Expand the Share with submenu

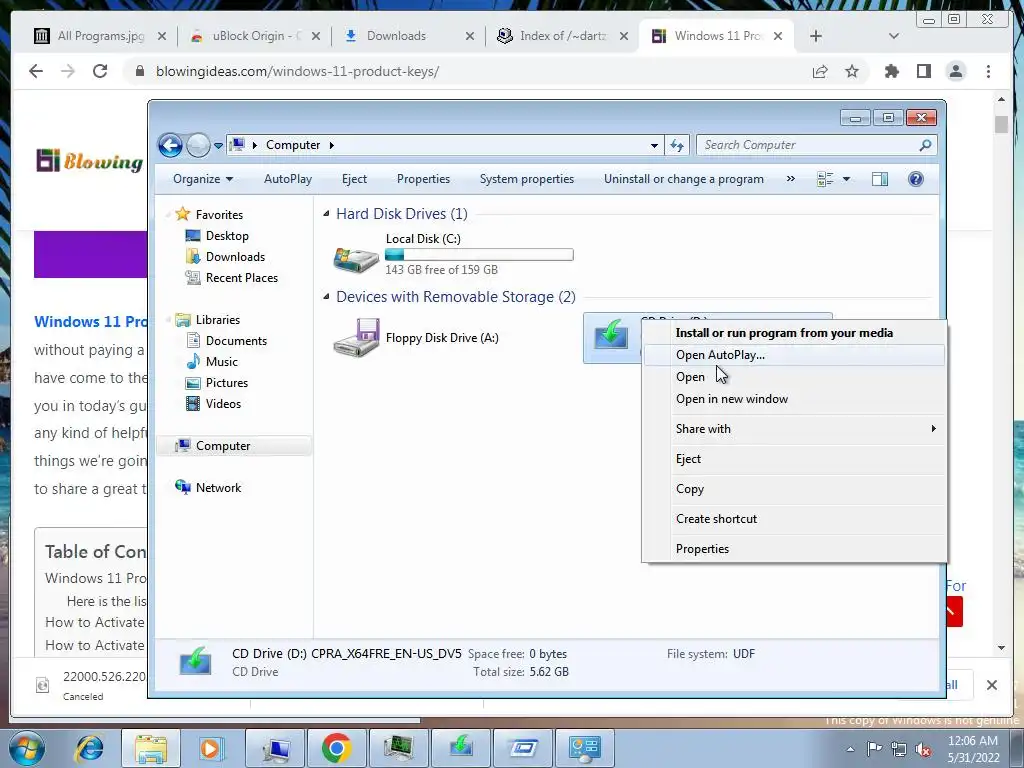[794, 429]
